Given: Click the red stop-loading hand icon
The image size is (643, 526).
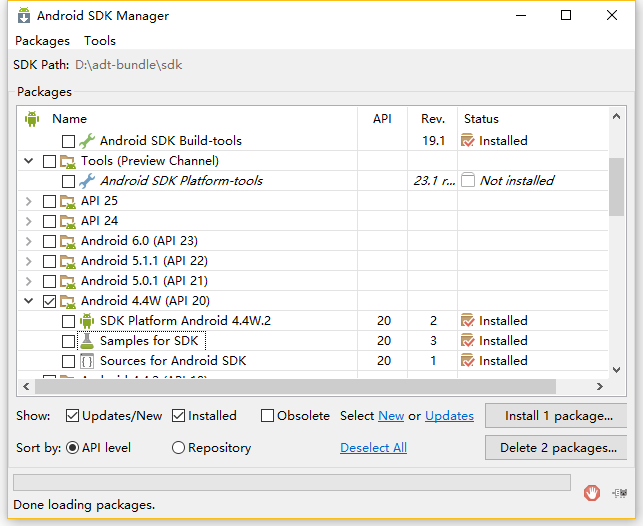Looking at the screenshot, I should (592, 492).
